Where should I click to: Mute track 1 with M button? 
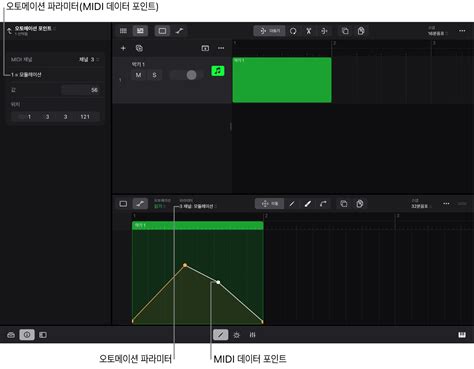coord(138,75)
